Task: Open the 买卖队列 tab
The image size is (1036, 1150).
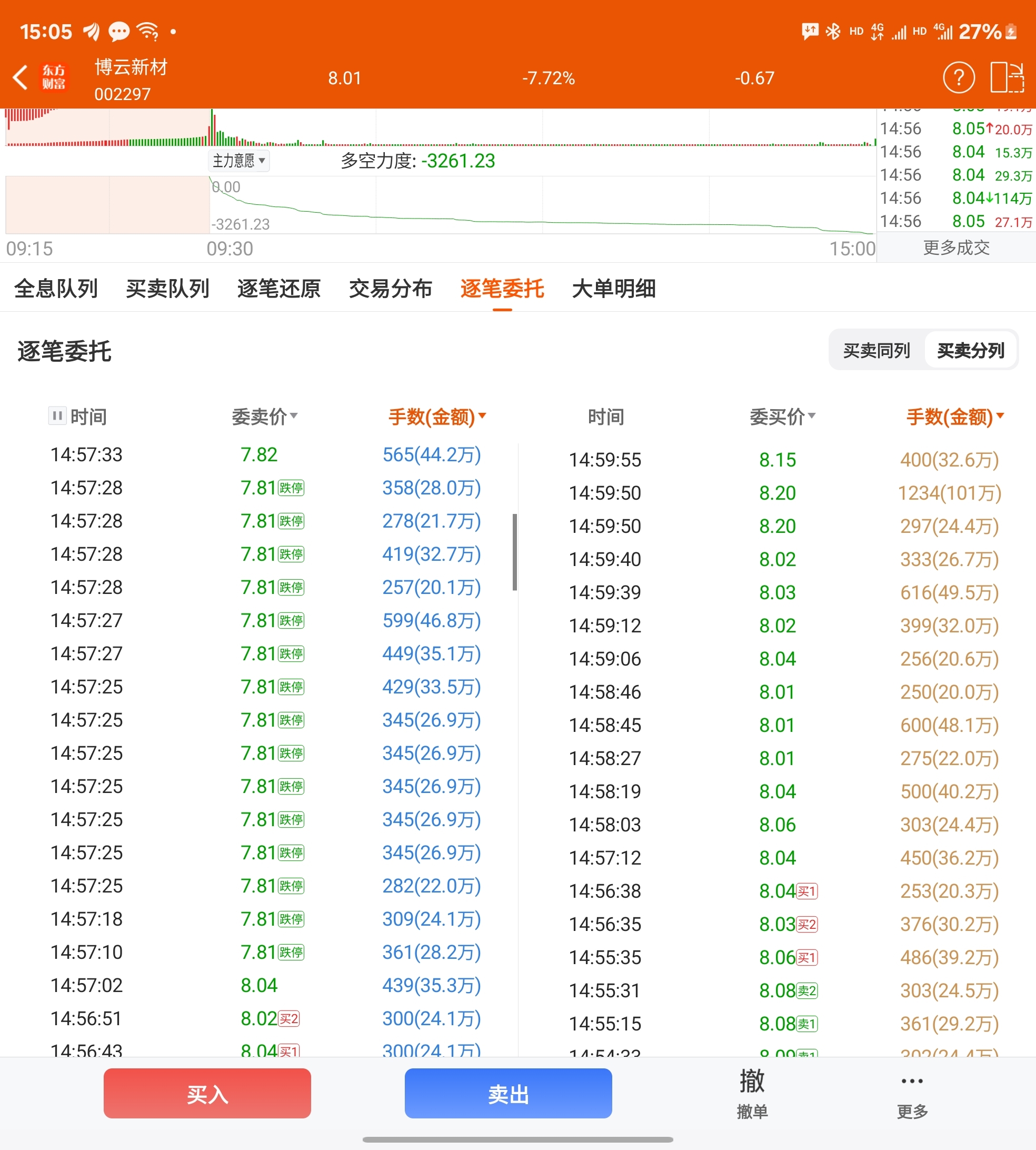Action: (x=167, y=289)
